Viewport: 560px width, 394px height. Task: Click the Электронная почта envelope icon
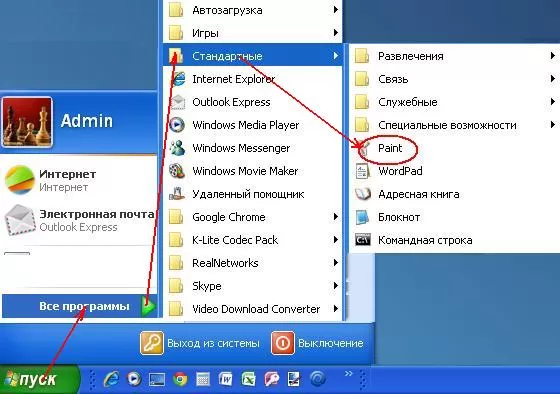(20, 220)
